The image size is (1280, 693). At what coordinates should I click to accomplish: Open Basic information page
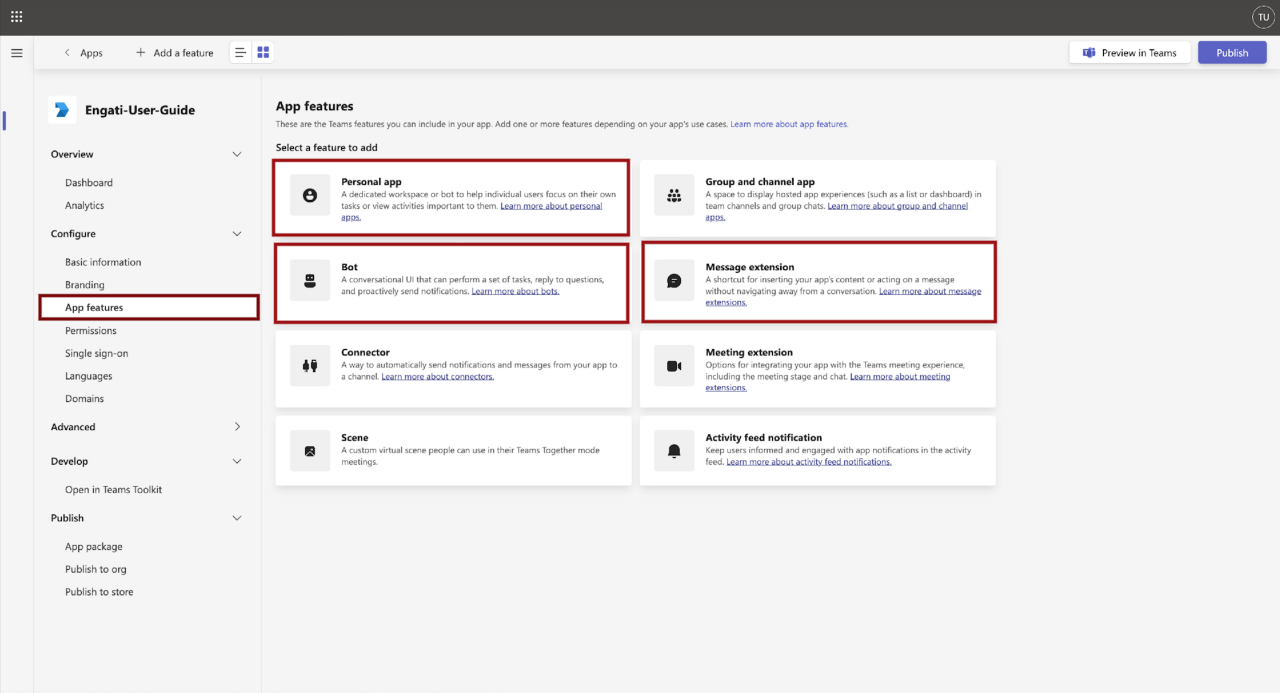pyautogui.click(x=103, y=262)
